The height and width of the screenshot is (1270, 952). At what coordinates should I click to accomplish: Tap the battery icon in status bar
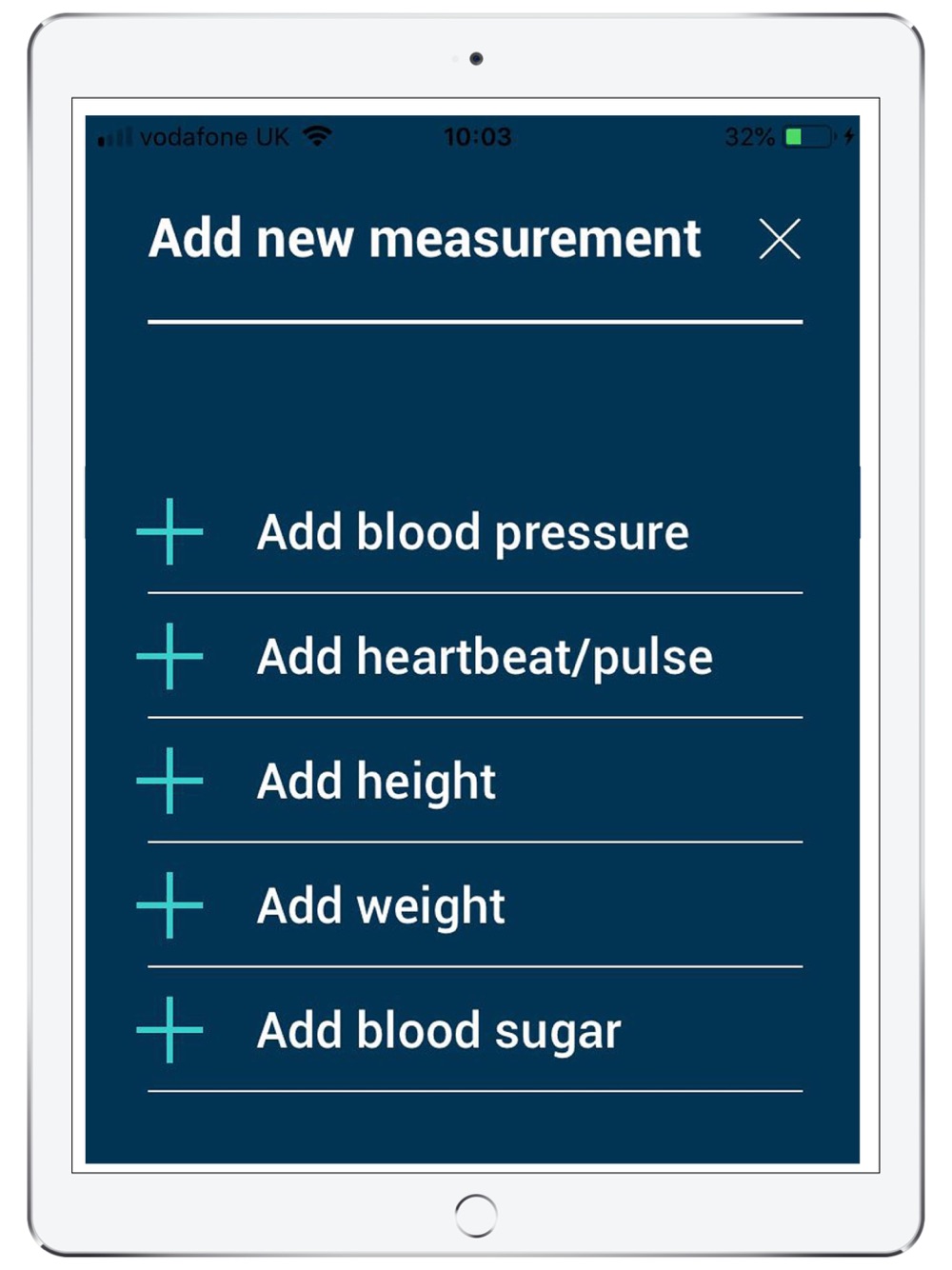coord(807,137)
